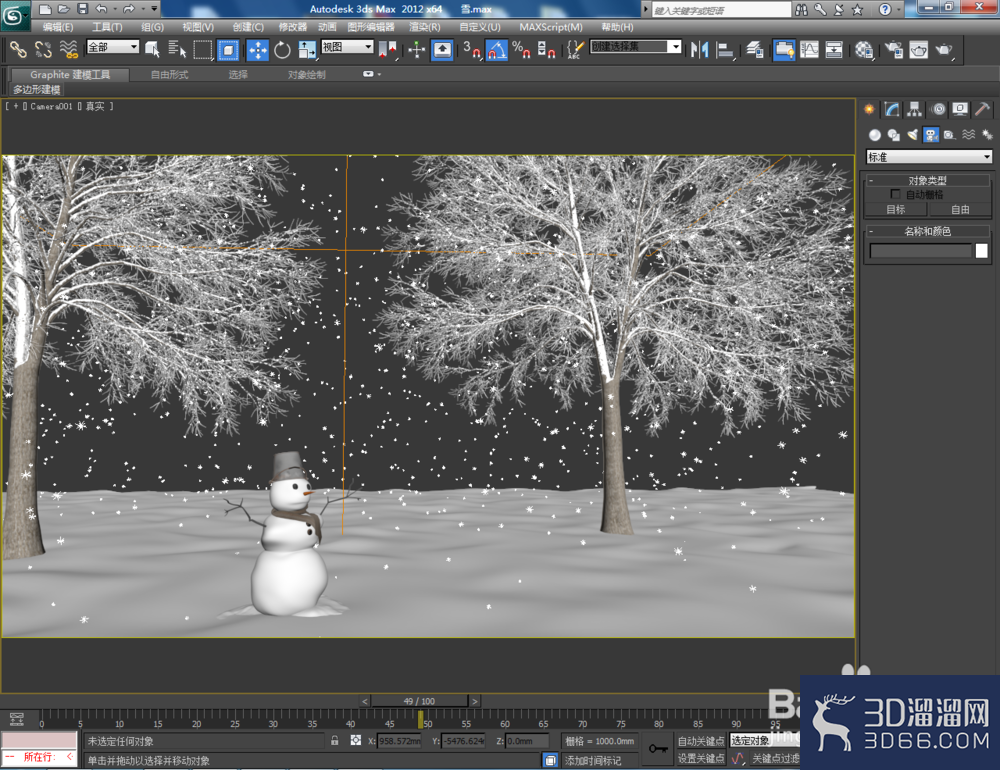This screenshot has width=1000, height=770.
Task: Open the Rendered Frame Window teapot icon
Action: pyautogui.click(x=919, y=50)
